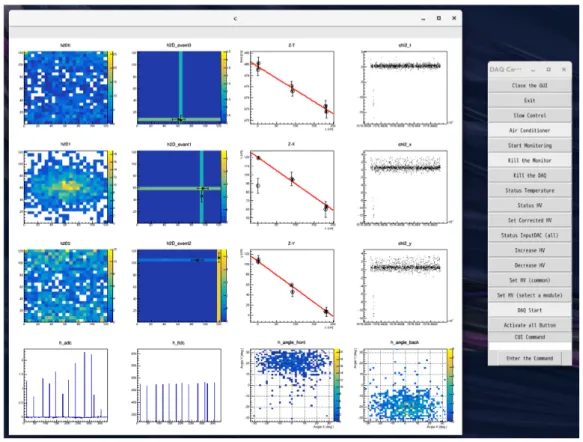This screenshot has width=583, height=442.
Task: Select the h2D_event0 plot
Action: [x=179, y=88]
